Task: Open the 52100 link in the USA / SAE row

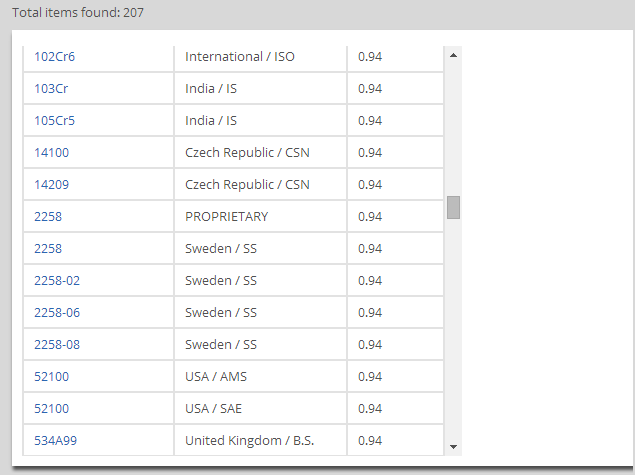Action: pyautogui.click(x=51, y=409)
